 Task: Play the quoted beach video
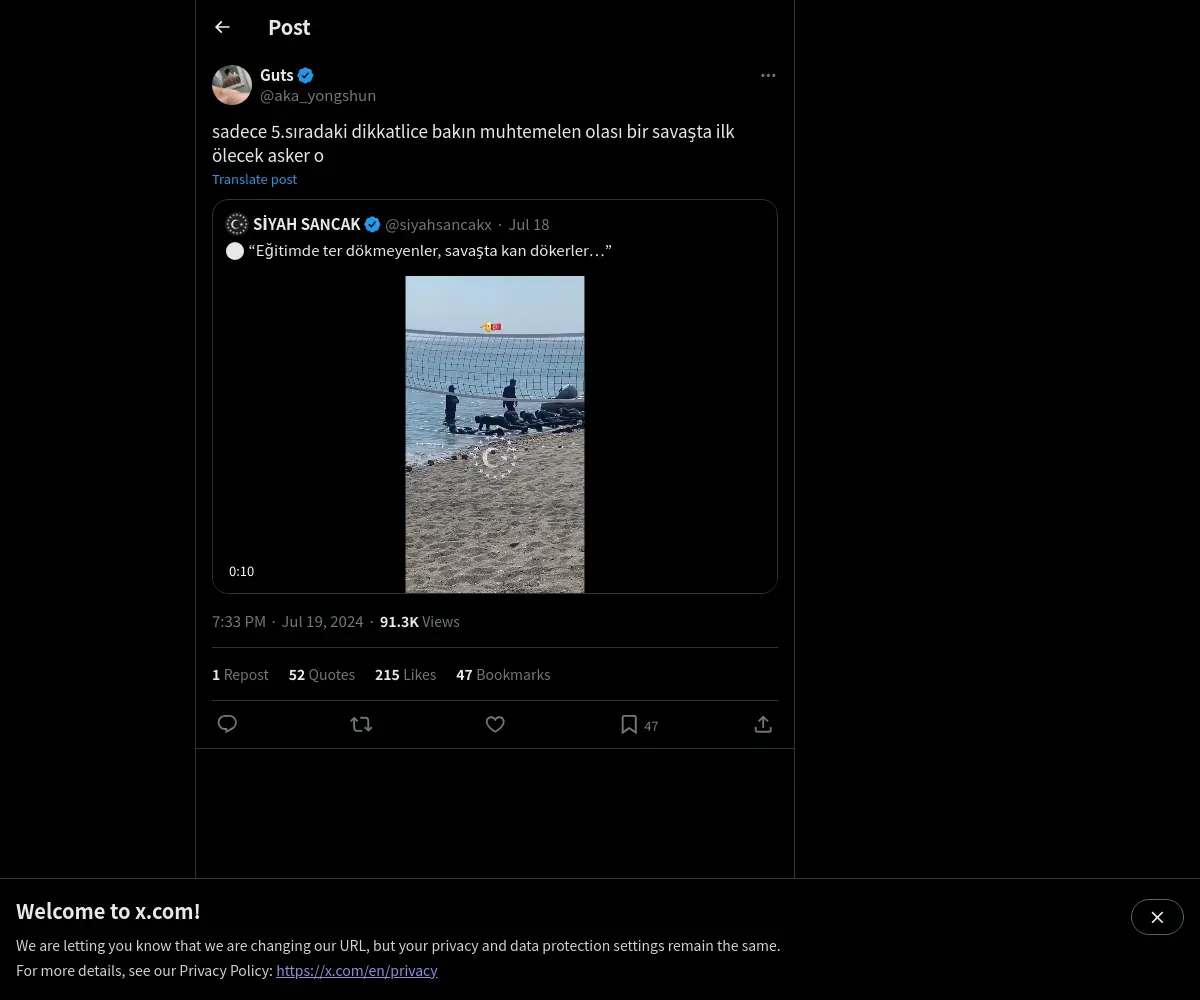495,434
